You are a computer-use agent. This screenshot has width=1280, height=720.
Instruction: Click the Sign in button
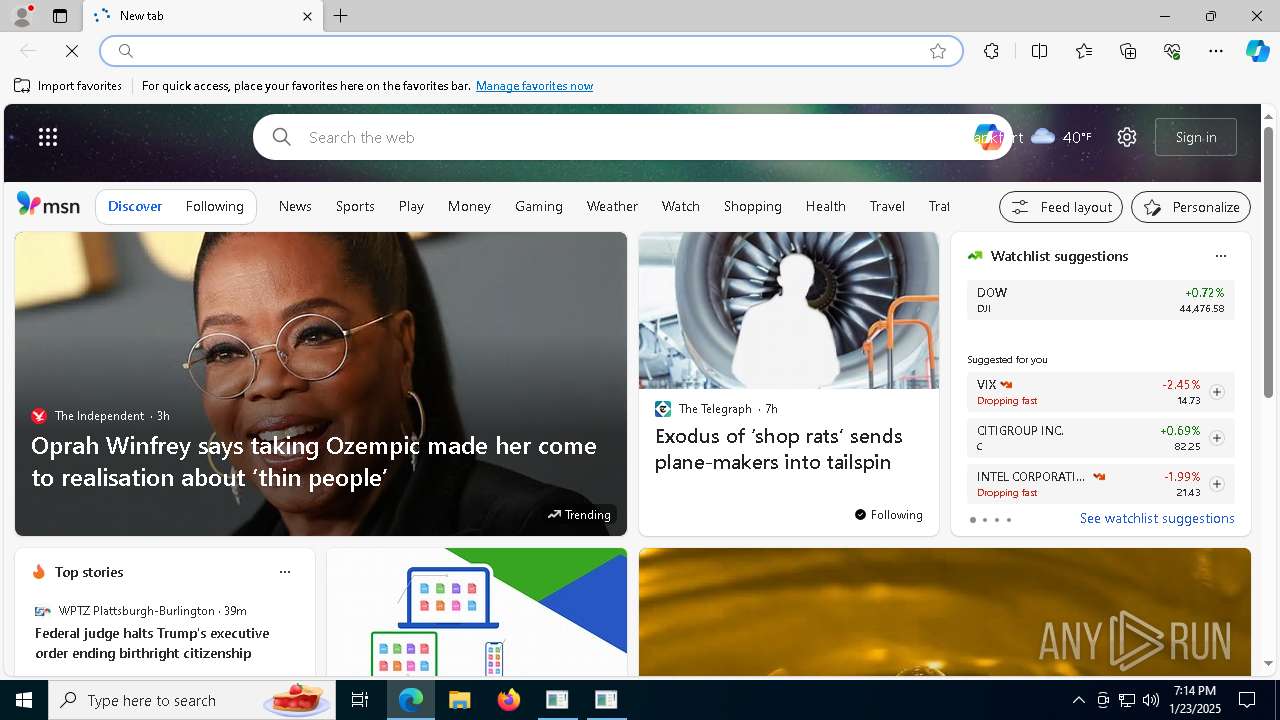1196,137
